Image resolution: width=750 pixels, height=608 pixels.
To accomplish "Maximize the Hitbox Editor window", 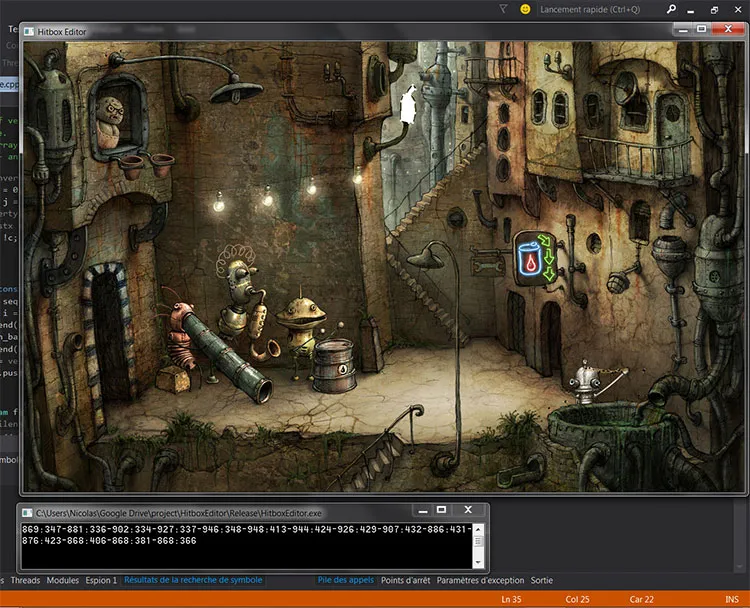I will coord(702,29).
